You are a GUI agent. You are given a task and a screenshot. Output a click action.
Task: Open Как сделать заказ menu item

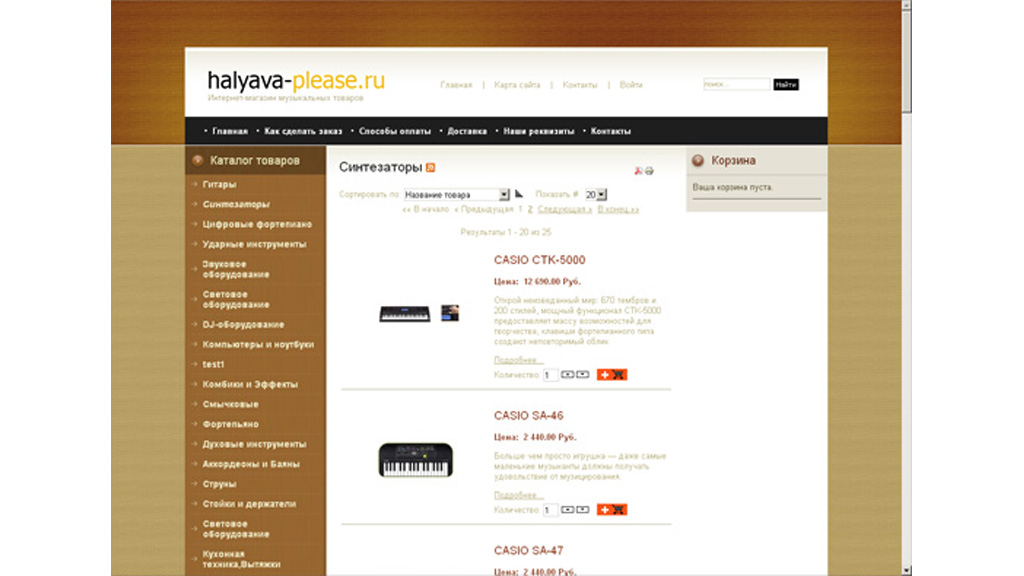pos(303,131)
